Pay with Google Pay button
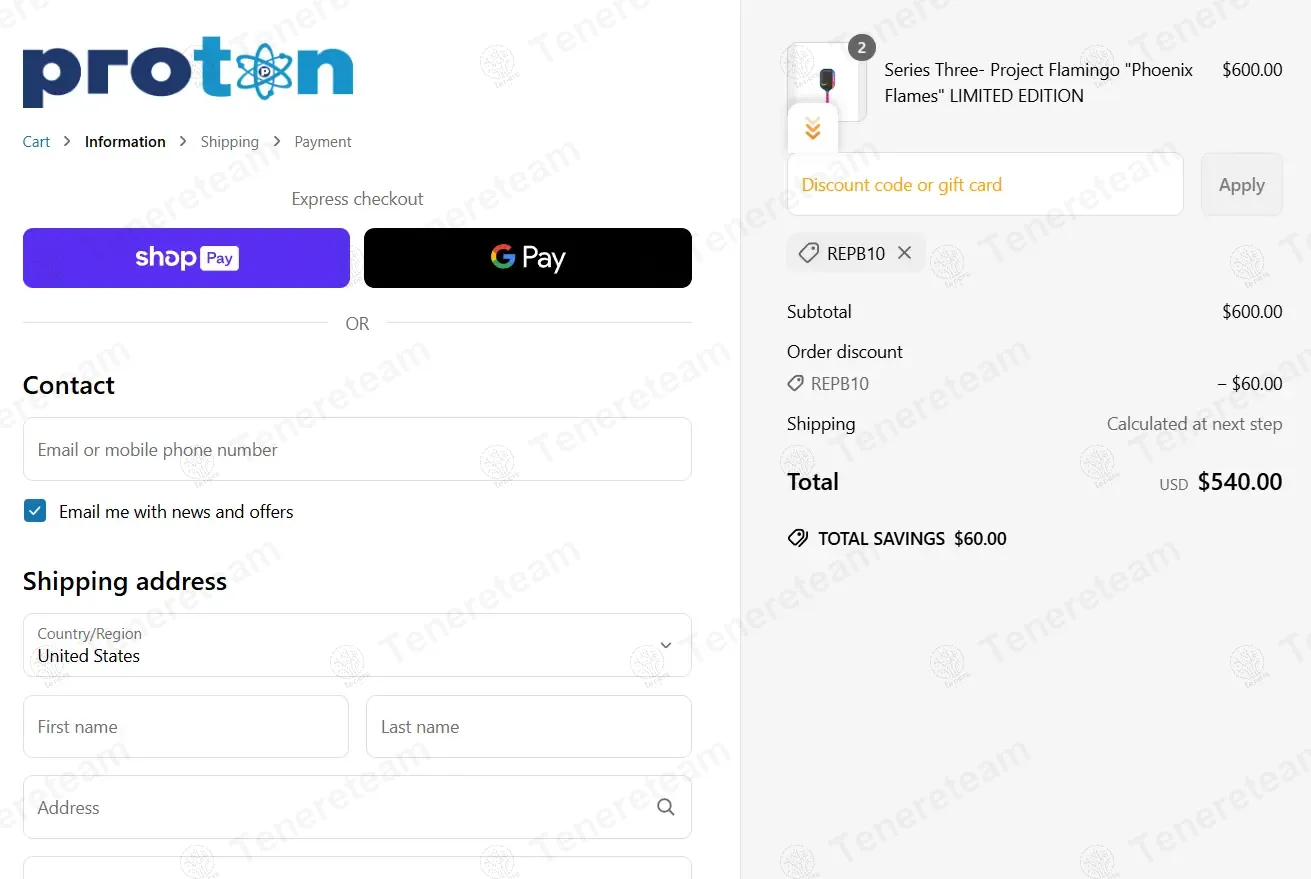 click(x=528, y=258)
